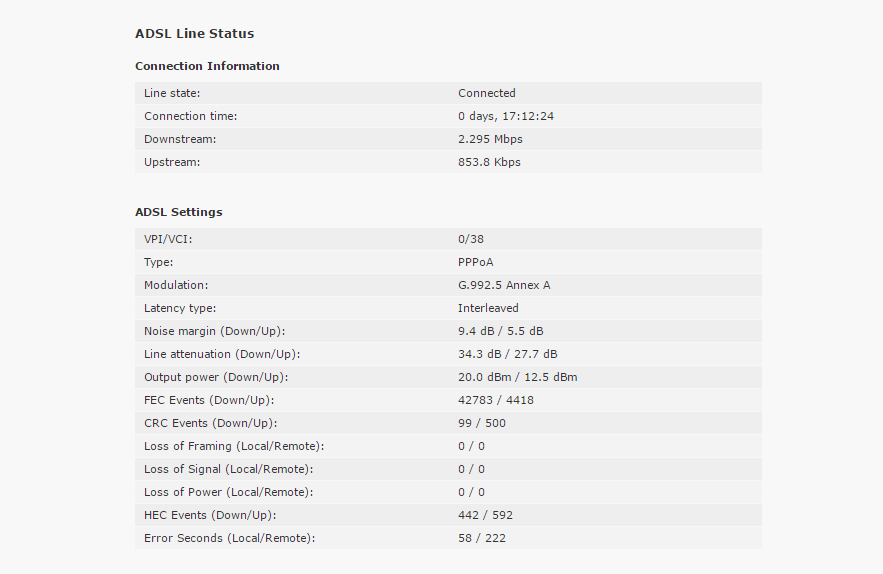Viewport: 883px width, 574px height.
Task: Select the Loss of Framing (Local/Remote) row label
Action: [x=234, y=447]
